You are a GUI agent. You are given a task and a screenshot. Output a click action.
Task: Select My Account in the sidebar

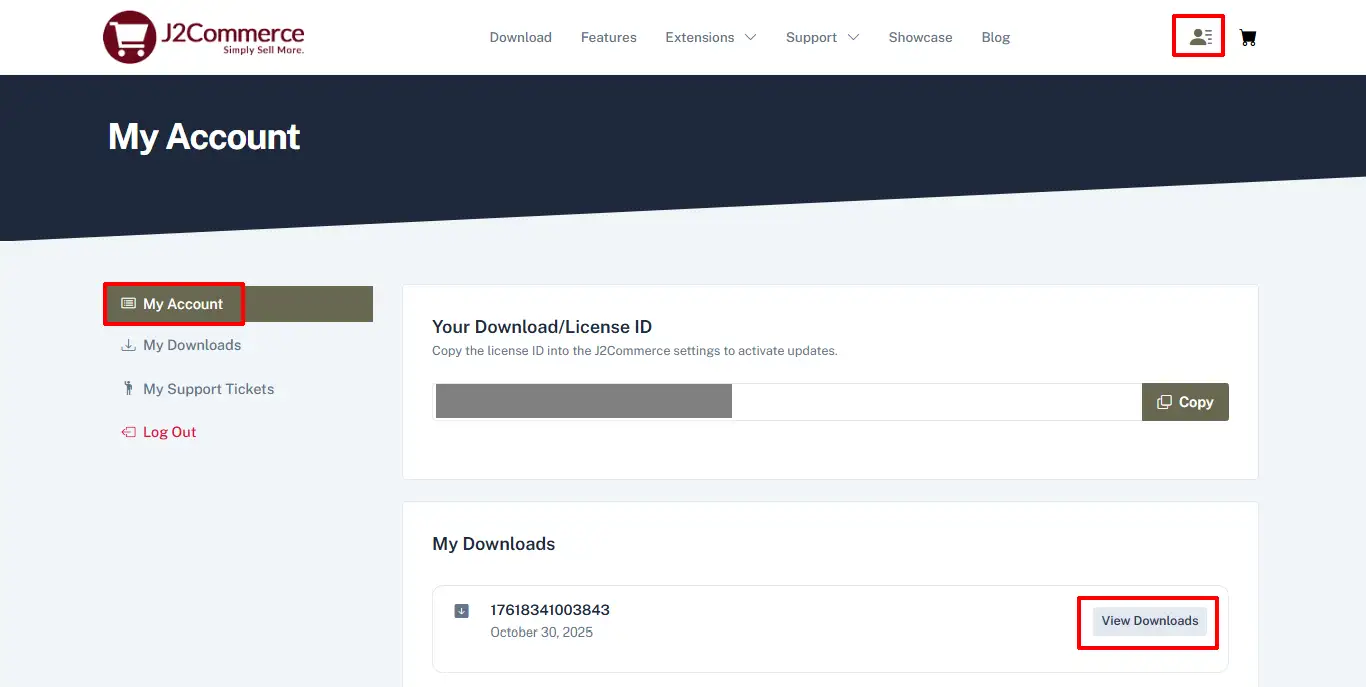(x=238, y=304)
